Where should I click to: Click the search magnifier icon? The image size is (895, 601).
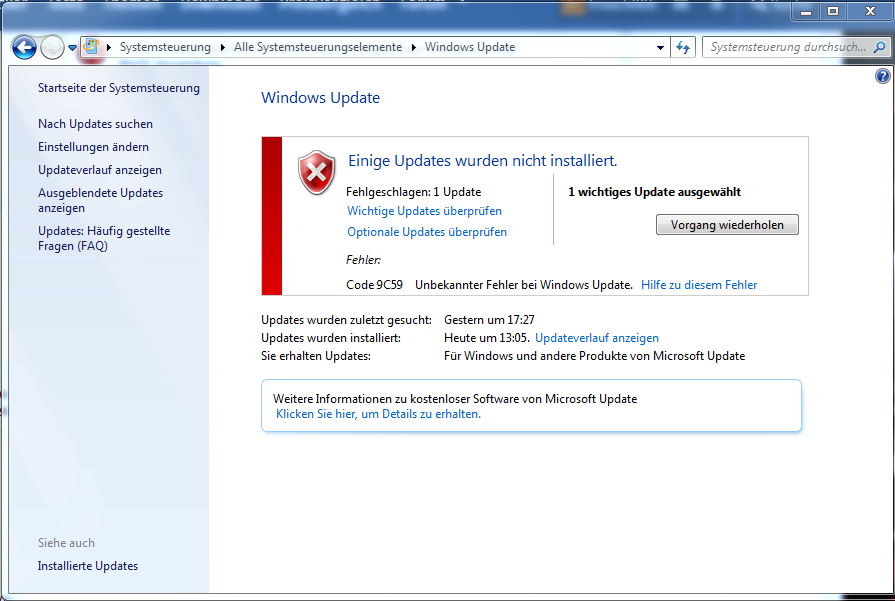(880, 47)
